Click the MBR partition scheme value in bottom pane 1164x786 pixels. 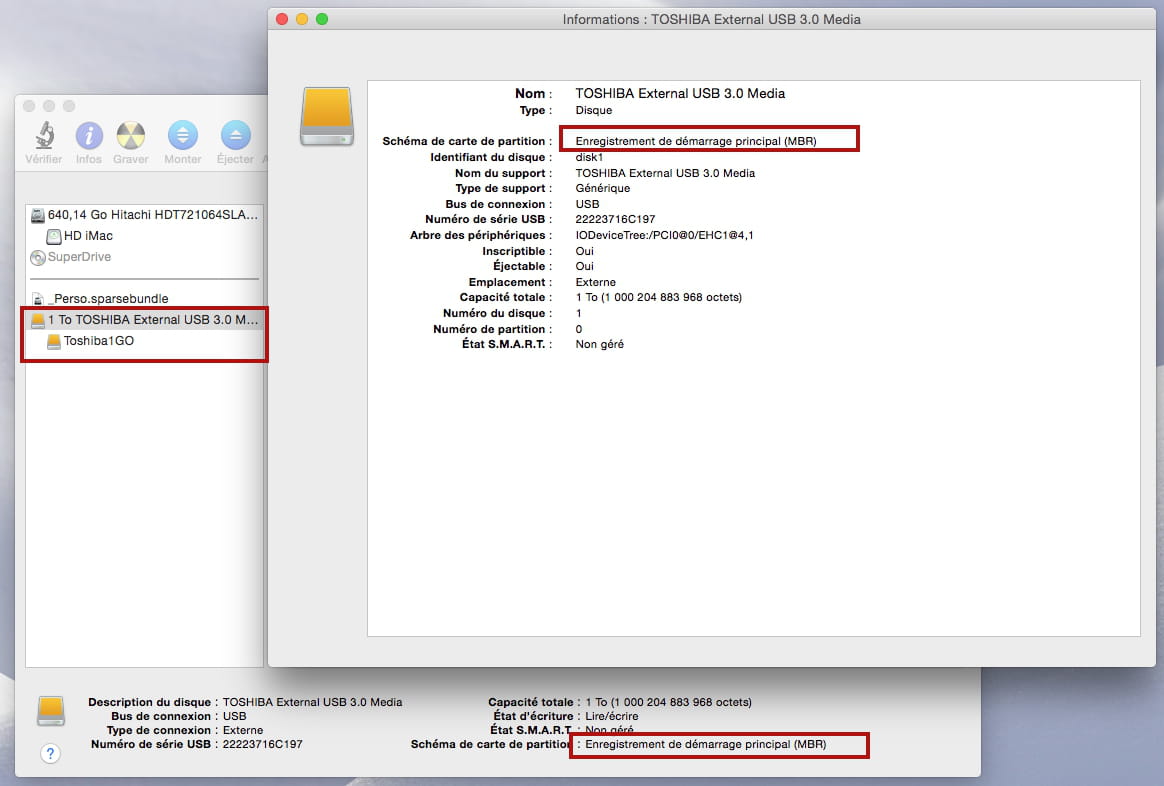pyautogui.click(x=705, y=744)
